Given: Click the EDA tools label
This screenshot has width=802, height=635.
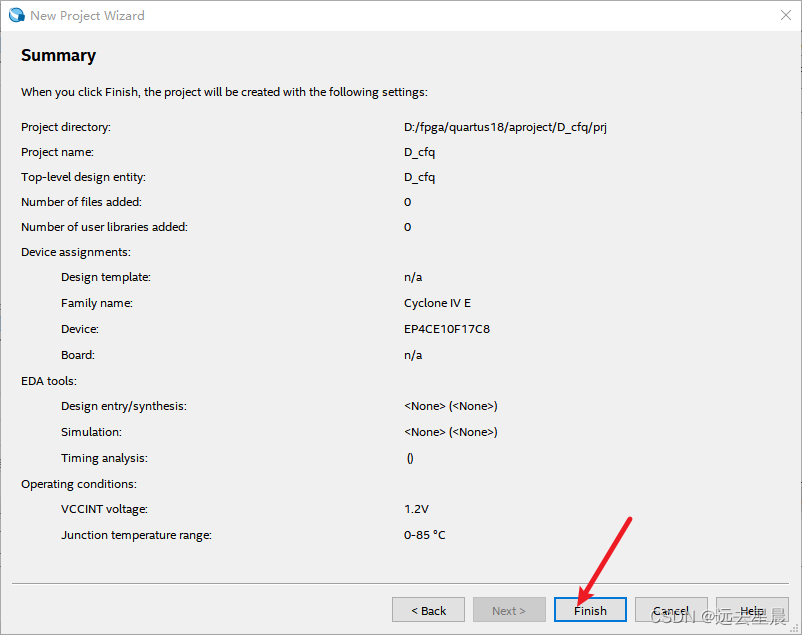Looking at the screenshot, I should [x=49, y=381].
